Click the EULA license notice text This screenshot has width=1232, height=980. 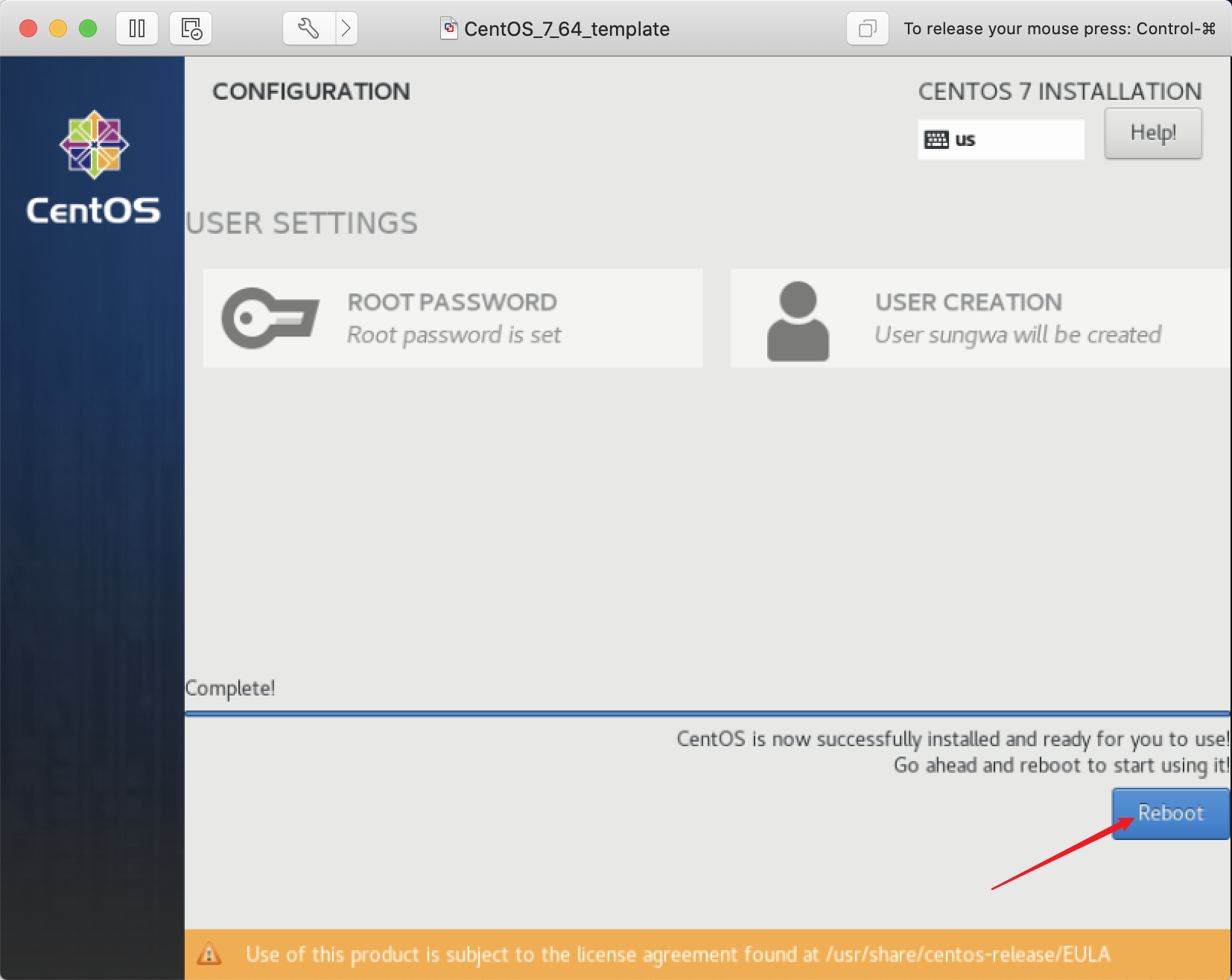(678, 955)
